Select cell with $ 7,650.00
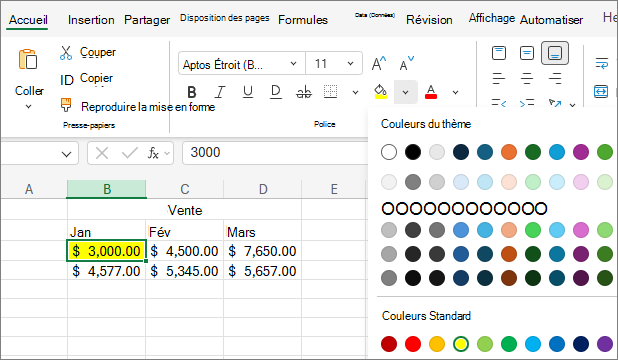The height and width of the screenshot is (360, 618). [262, 251]
